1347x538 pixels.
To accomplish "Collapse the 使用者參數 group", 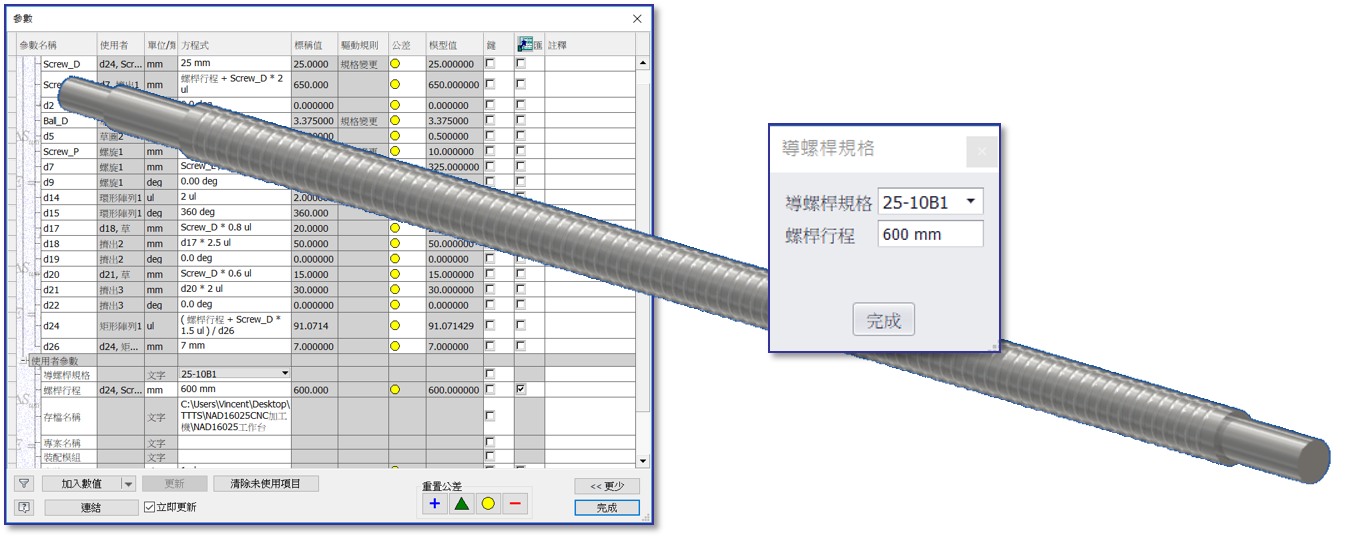I will tap(25, 361).
